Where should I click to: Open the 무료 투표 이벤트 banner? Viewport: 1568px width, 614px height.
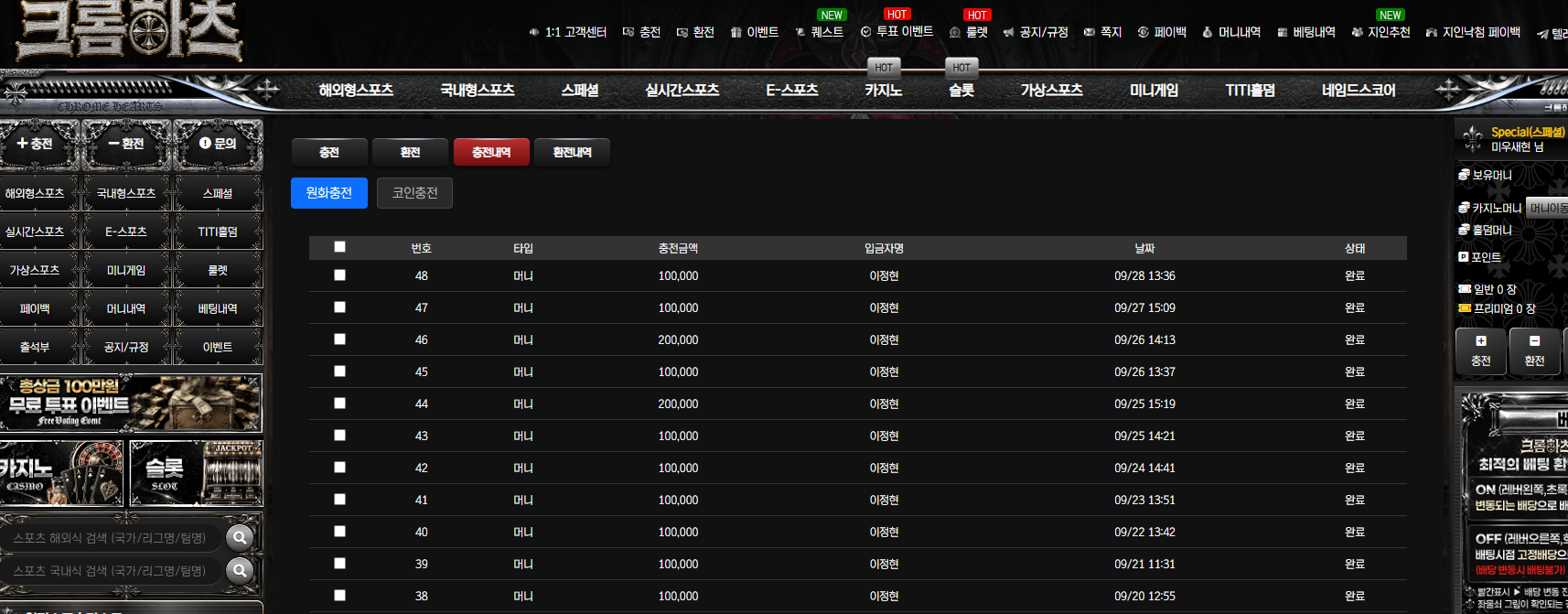pos(131,403)
